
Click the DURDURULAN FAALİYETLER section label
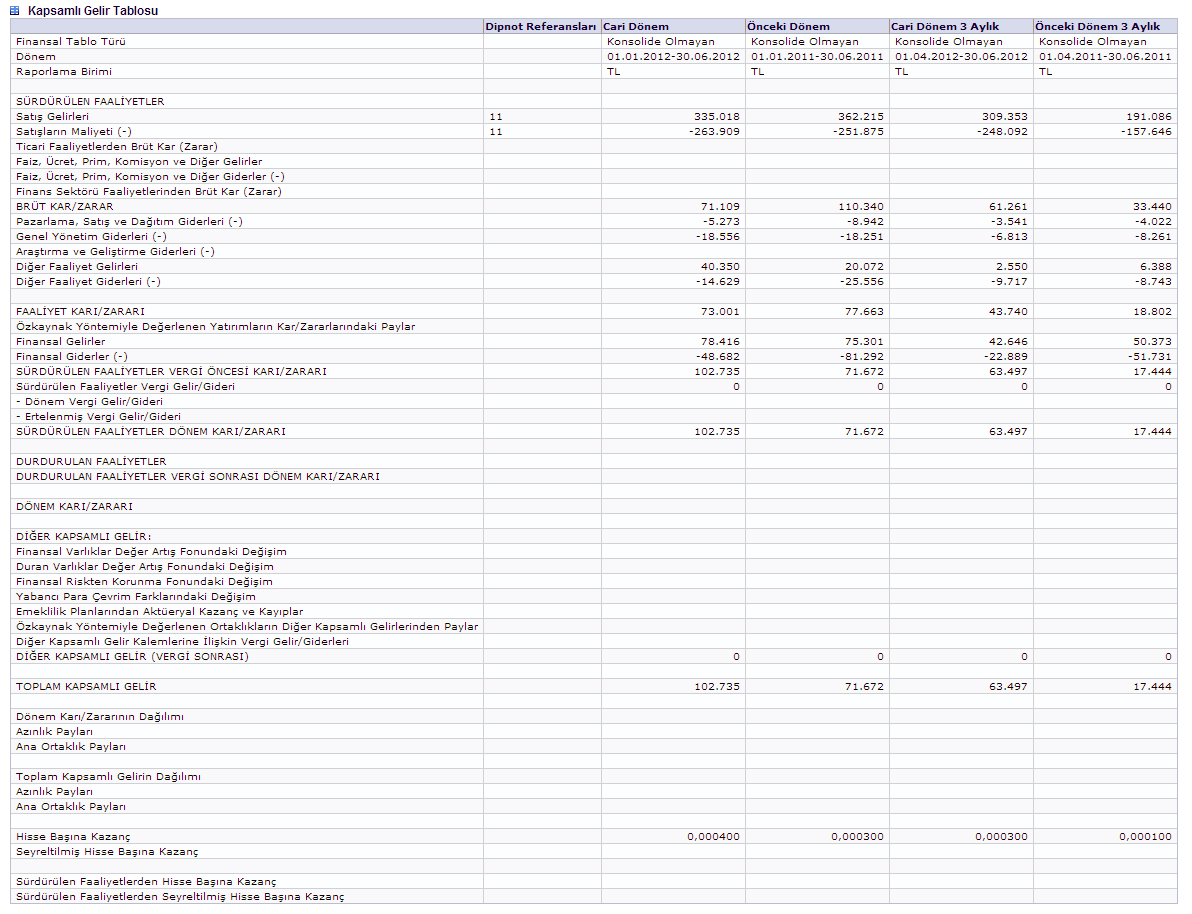(x=90, y=461)
